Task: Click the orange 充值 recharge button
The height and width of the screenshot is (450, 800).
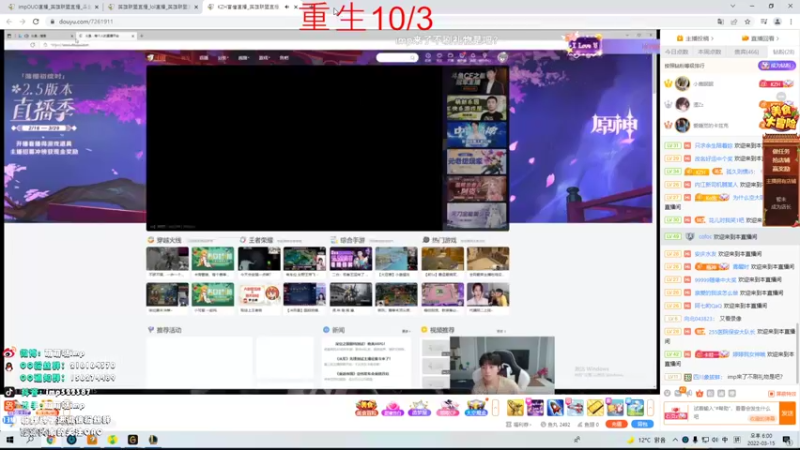Action: click(616, 424)
